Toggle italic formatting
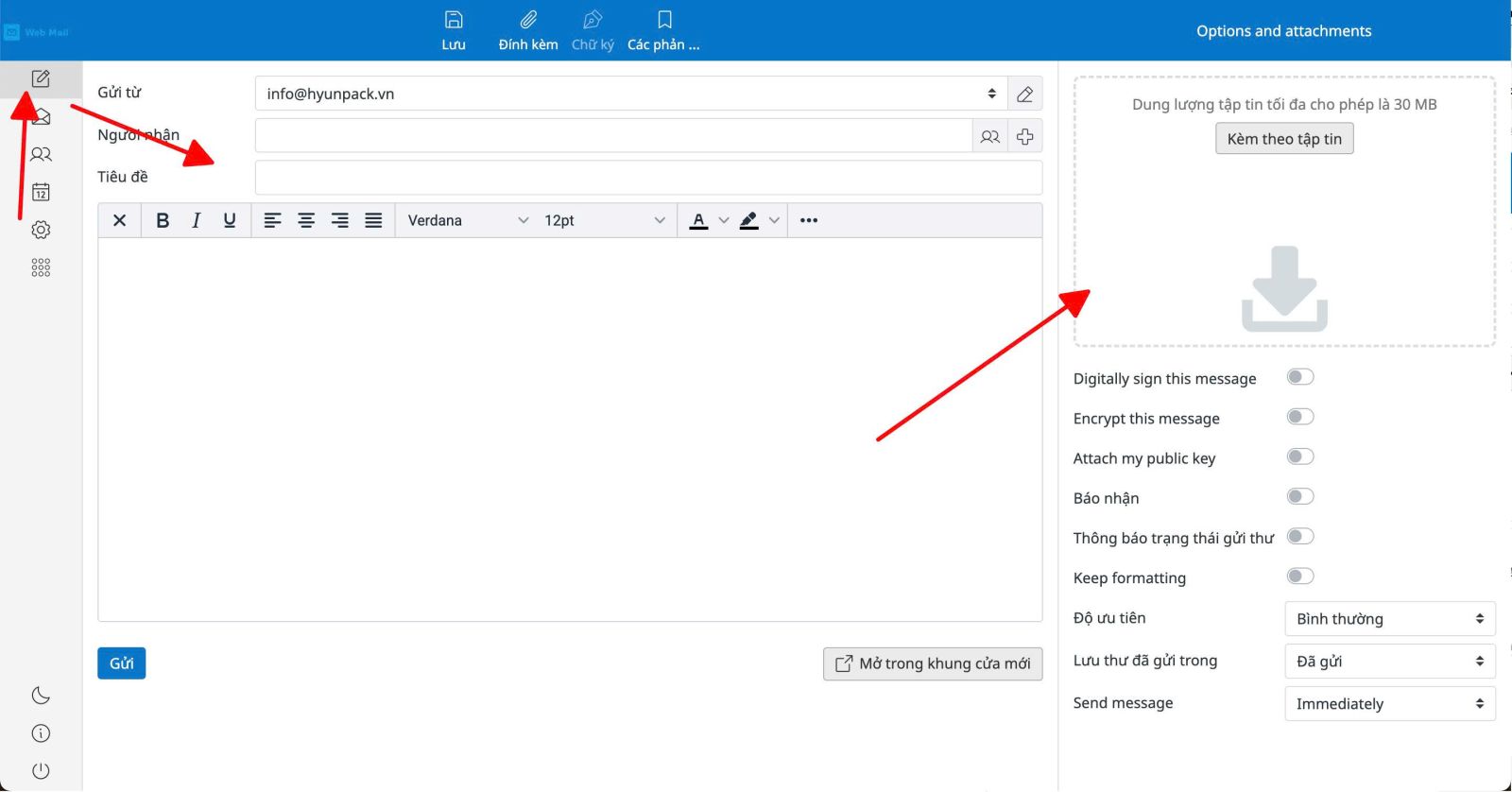Image resolution: width=1512 pixels, height=792 pixels. pos(196,220)
